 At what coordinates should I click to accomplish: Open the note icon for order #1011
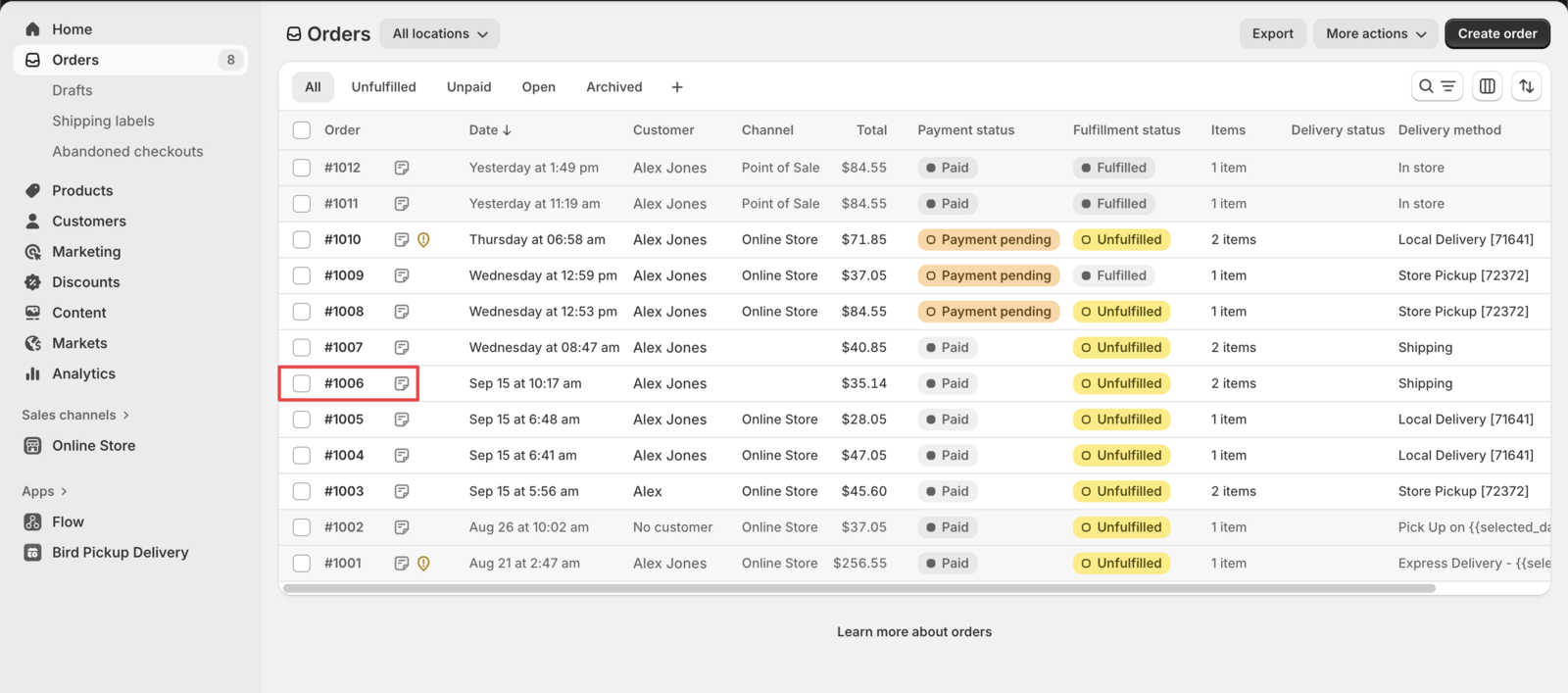pos(402,204)
